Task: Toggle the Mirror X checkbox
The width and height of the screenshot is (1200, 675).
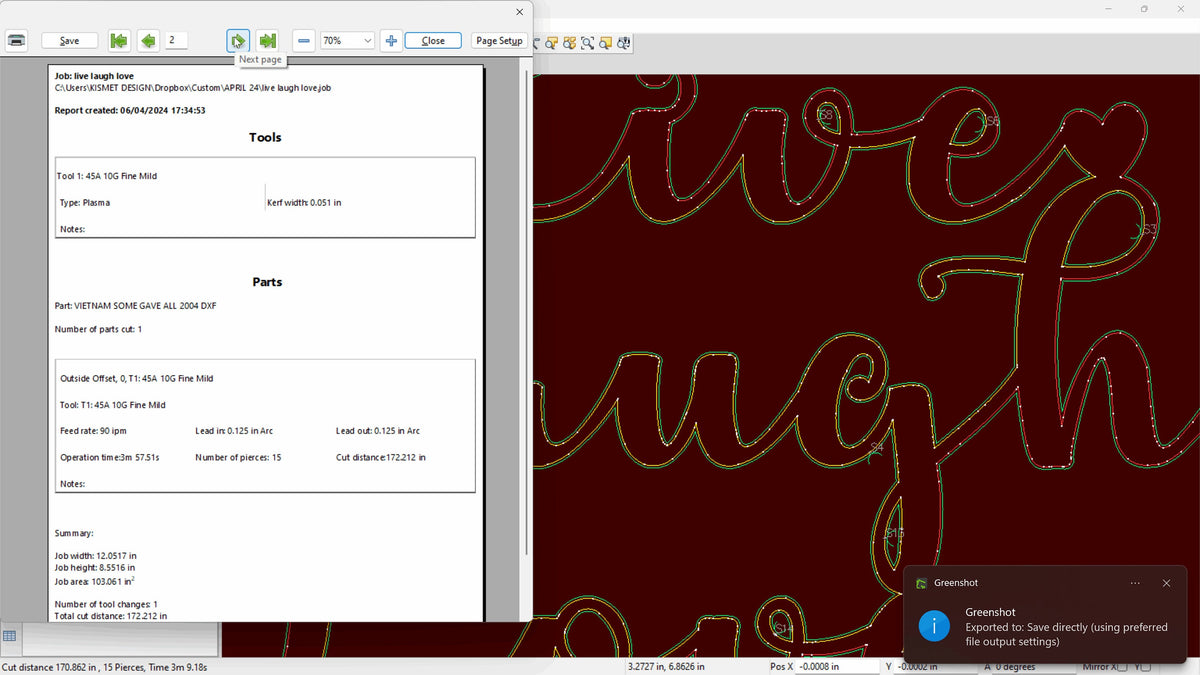Action: (x=1121, y=667)
